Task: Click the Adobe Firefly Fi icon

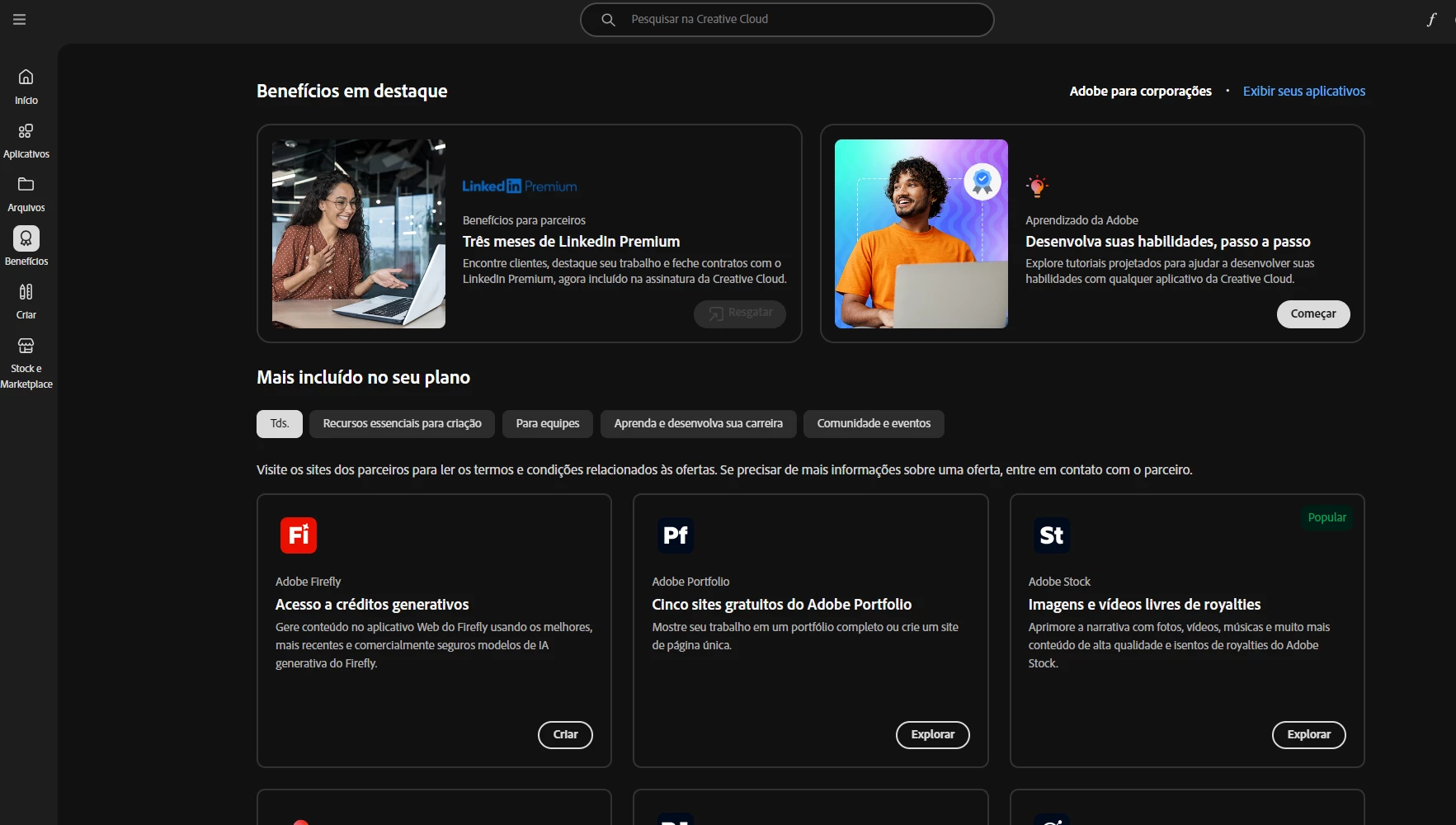Action: click(299, 535)
